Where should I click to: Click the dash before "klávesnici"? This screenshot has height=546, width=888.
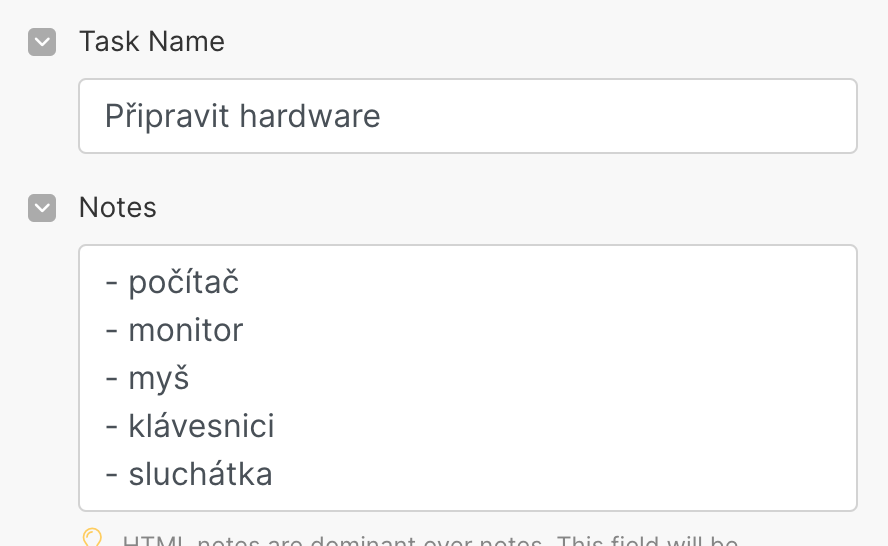point(112,426)
